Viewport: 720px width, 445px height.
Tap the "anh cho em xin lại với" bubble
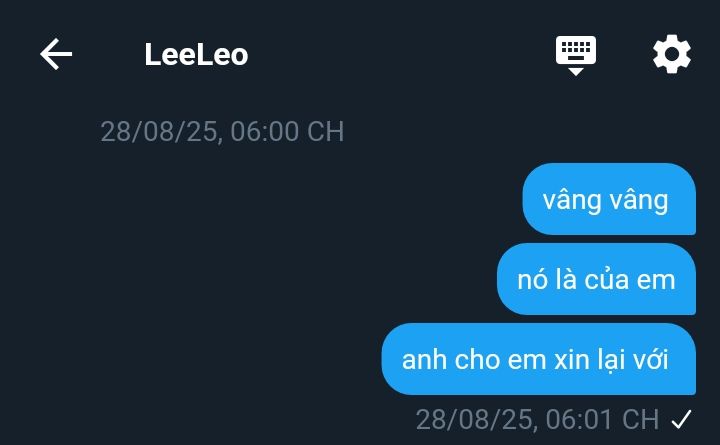(539, 359)
